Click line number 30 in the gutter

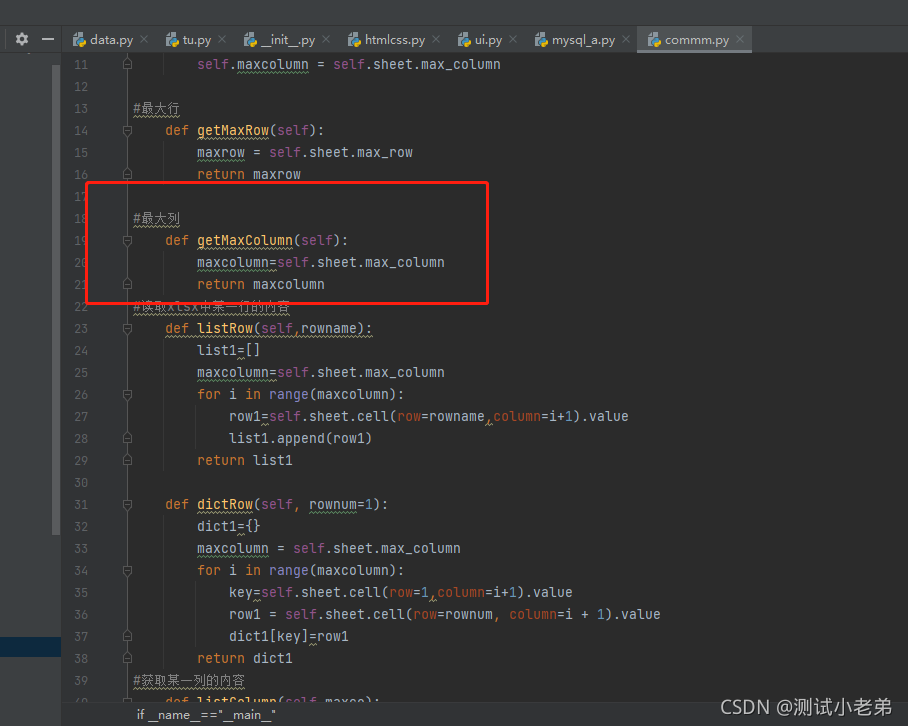tap(81, 483)
